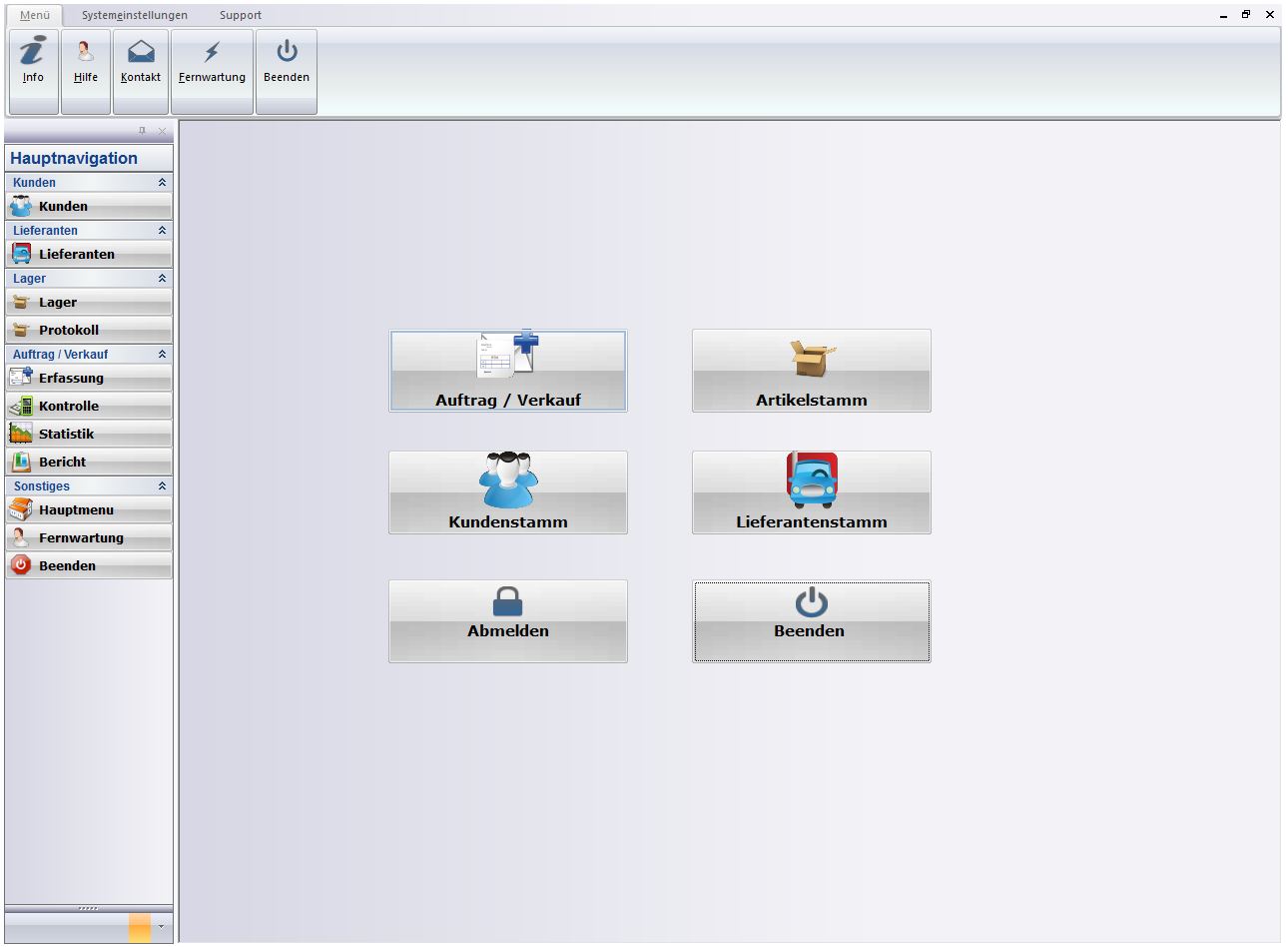This screenshot has width=1288, height=947.
Task: Click the Info icon in the ribbon
Action: pos(33,52)
